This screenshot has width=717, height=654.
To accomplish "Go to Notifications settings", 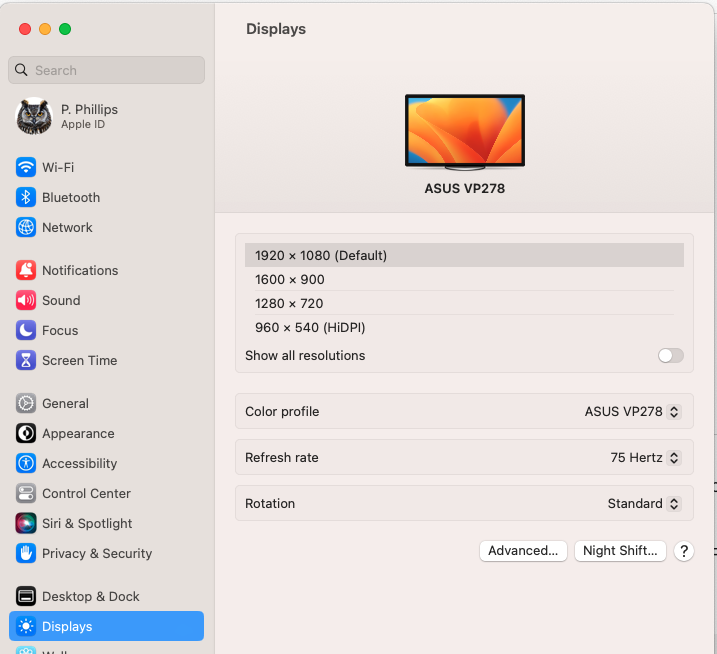I will pyautogui.click(x=107, y=270).
